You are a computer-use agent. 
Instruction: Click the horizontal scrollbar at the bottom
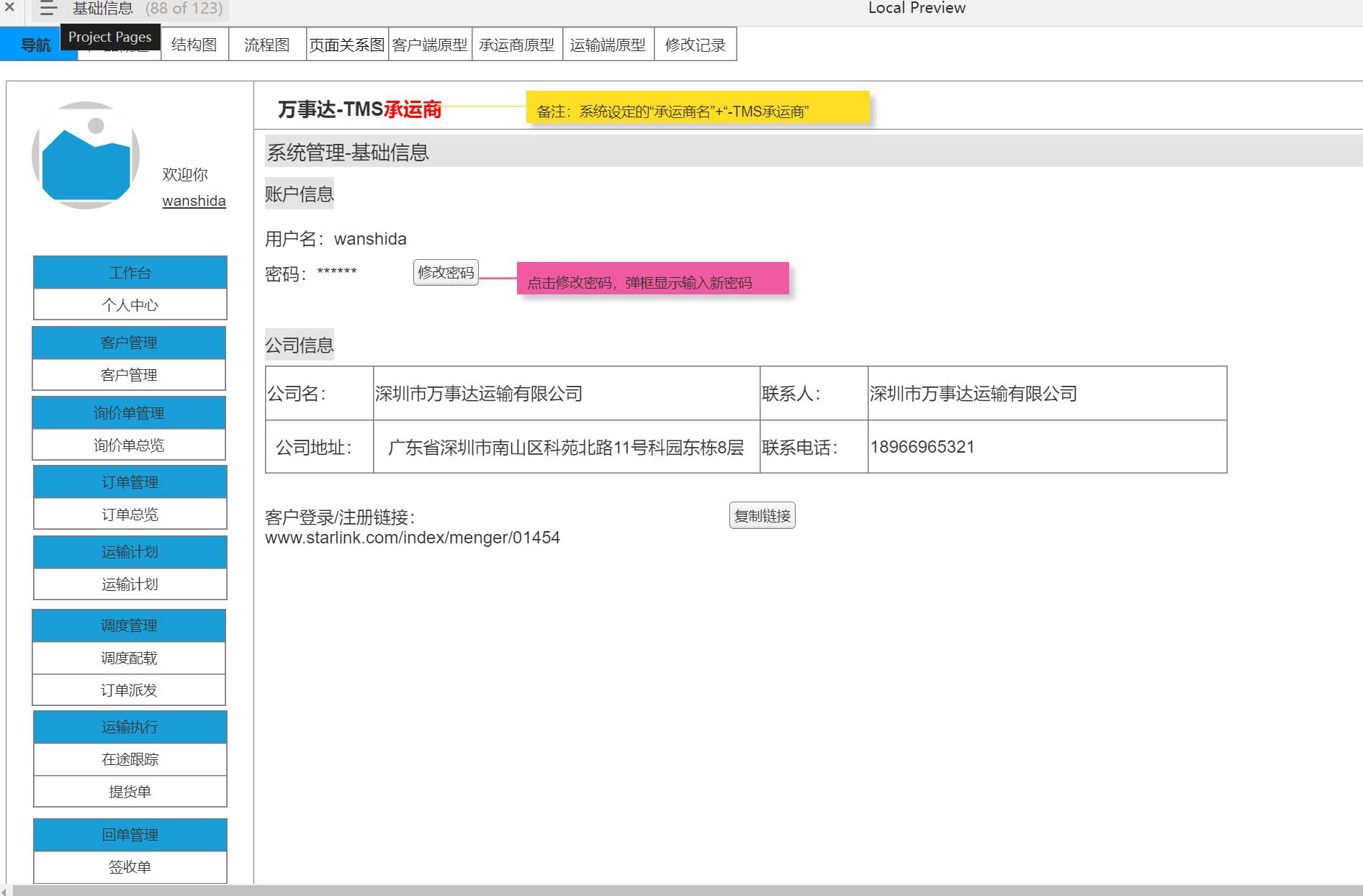(688, 891)
